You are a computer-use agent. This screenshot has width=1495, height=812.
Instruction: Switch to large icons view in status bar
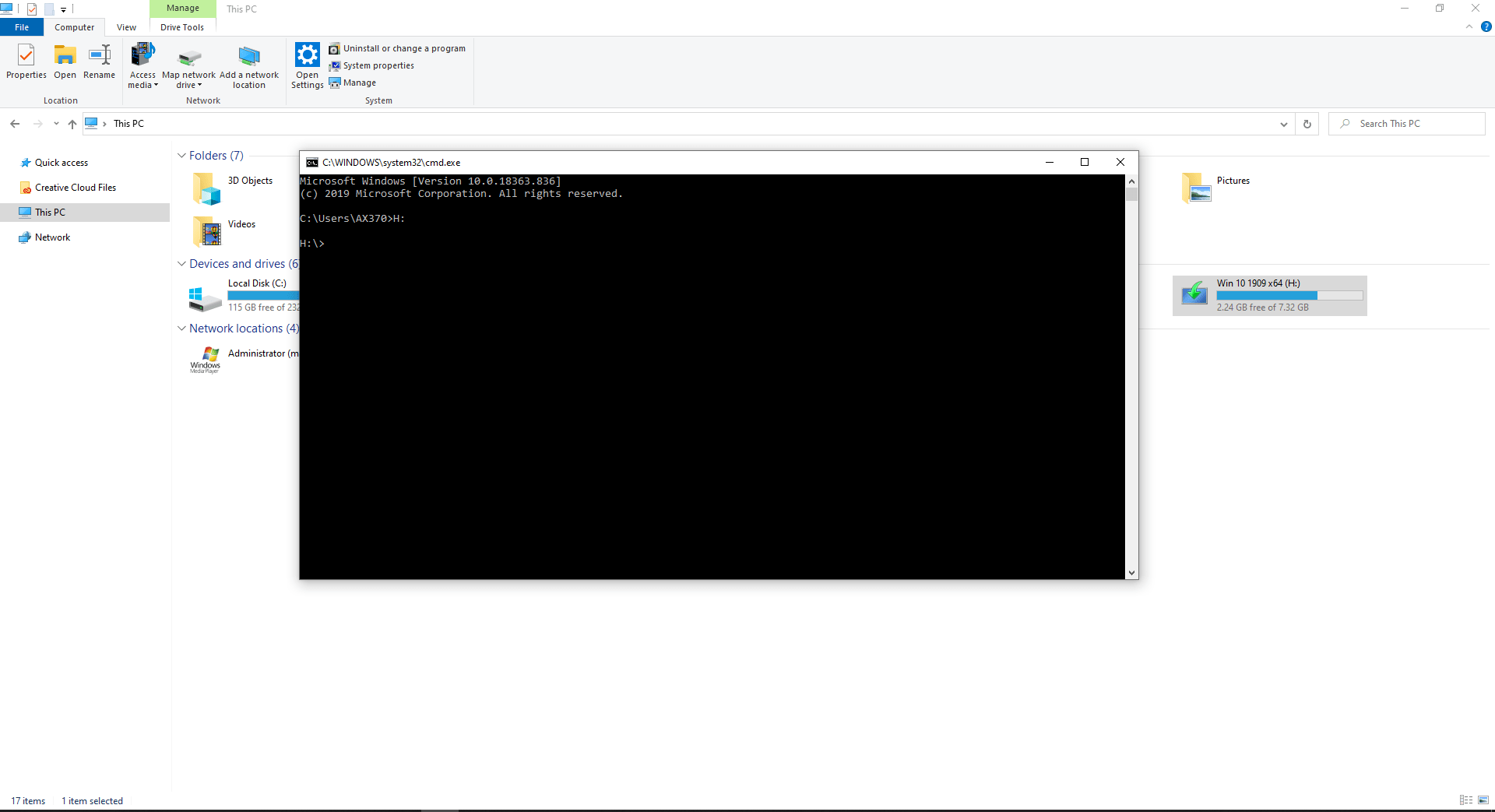[x=1483, y=800]
